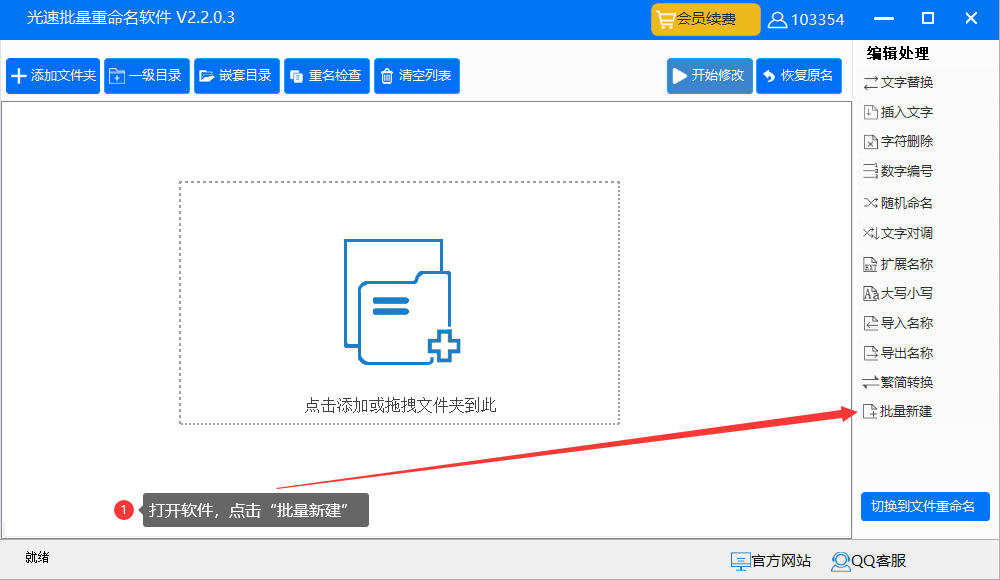1000x580 pixels.
Task: Contact QQ客服 customer service
Action: [868, 561]
